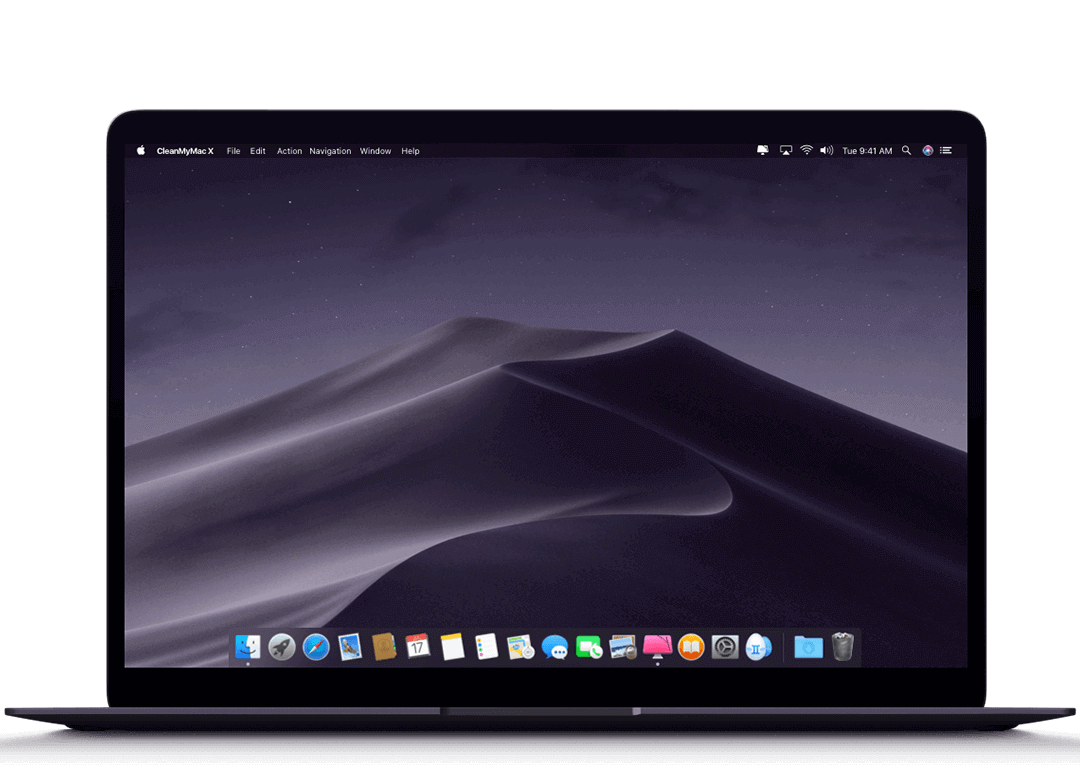Open the Navigation menu
The image size is (1080, 768).
click(330, 151)
